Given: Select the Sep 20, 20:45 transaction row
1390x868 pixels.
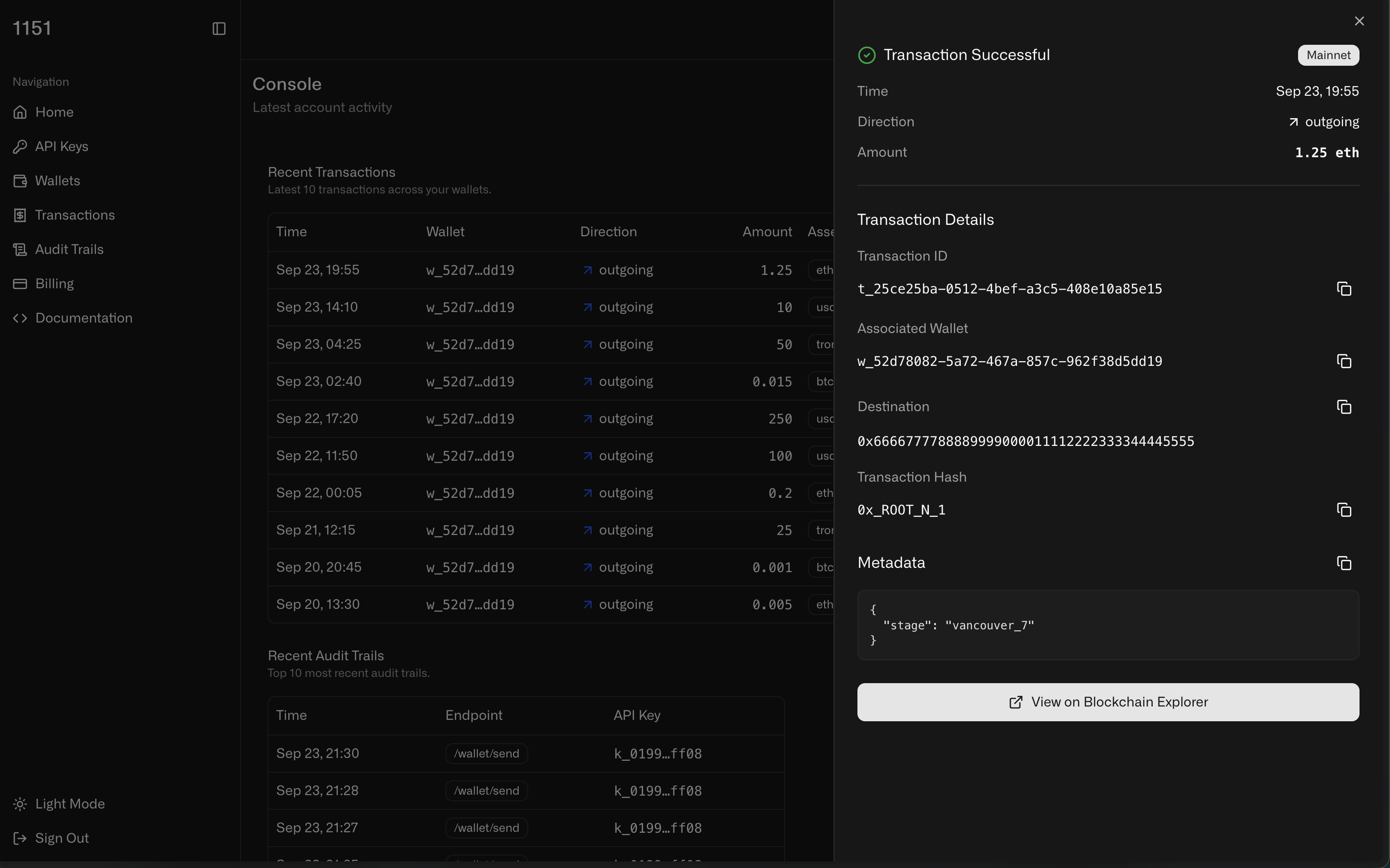Looking at the screenshot, I should click(551, 567).
